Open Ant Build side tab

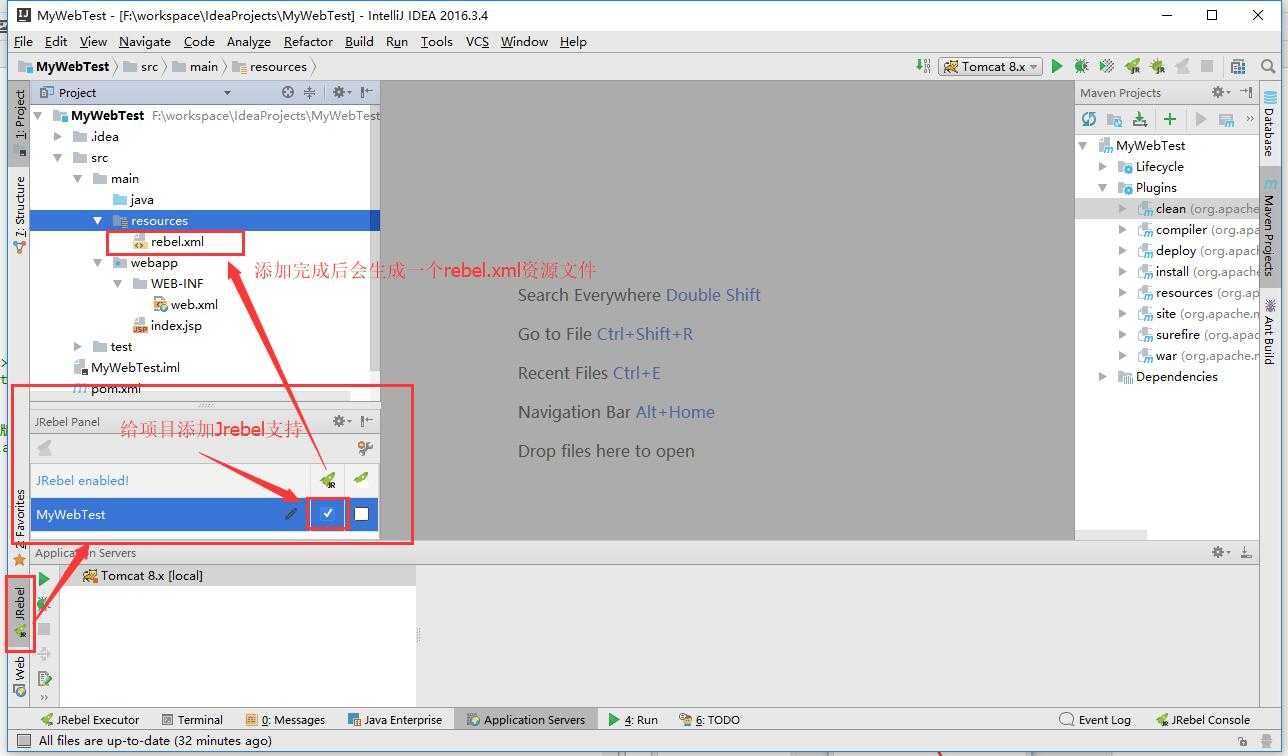tap(1269, 331)
